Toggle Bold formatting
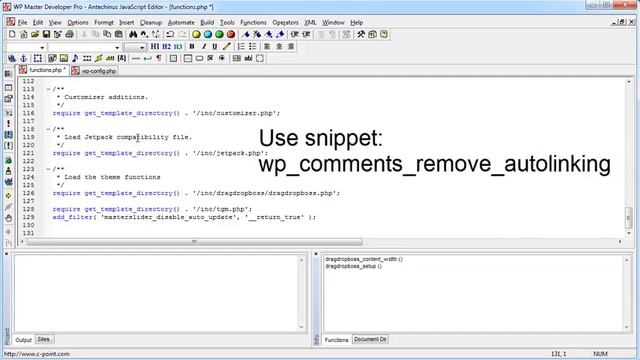Image resolution: width=640 pixels, height=360 pixels. click(192, 47)
